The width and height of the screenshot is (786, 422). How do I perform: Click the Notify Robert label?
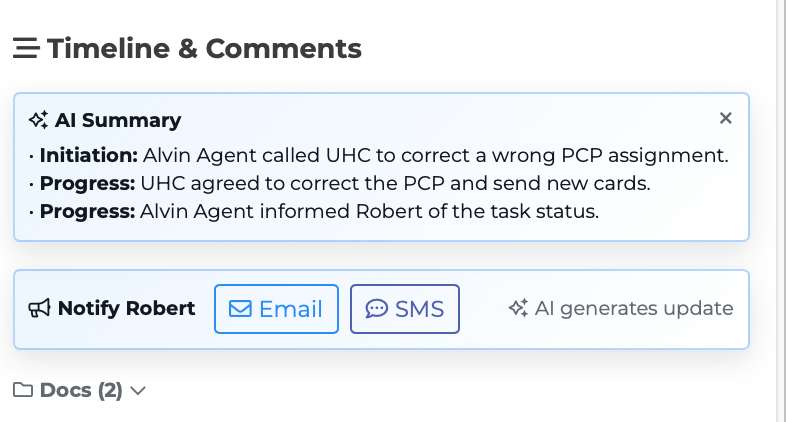point(126,309)
